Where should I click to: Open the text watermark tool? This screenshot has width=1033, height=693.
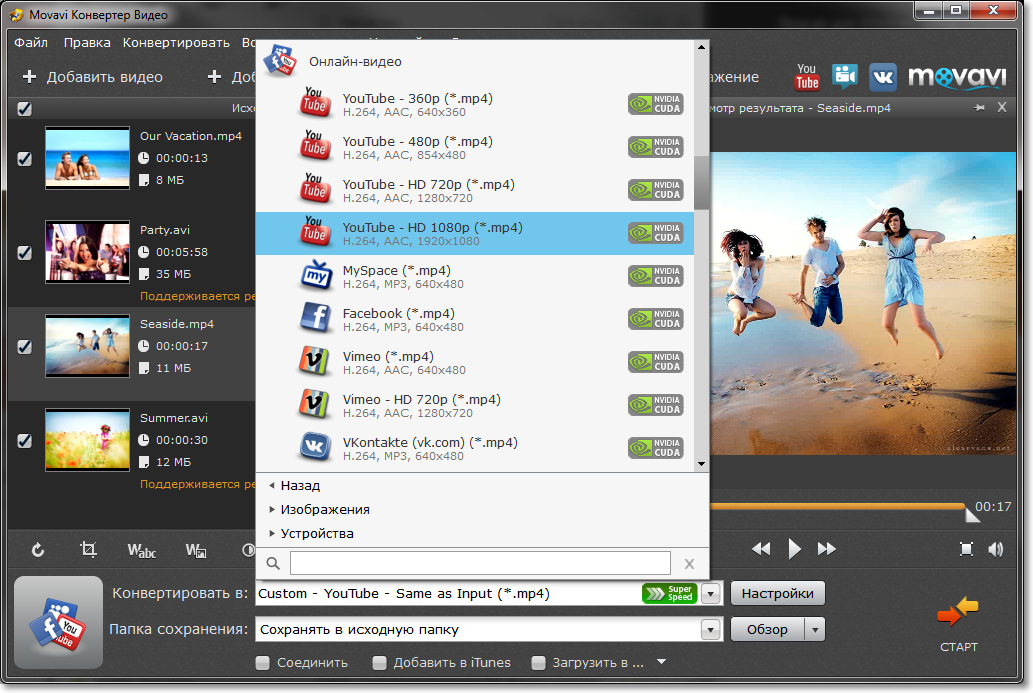[x=142, y=550]
